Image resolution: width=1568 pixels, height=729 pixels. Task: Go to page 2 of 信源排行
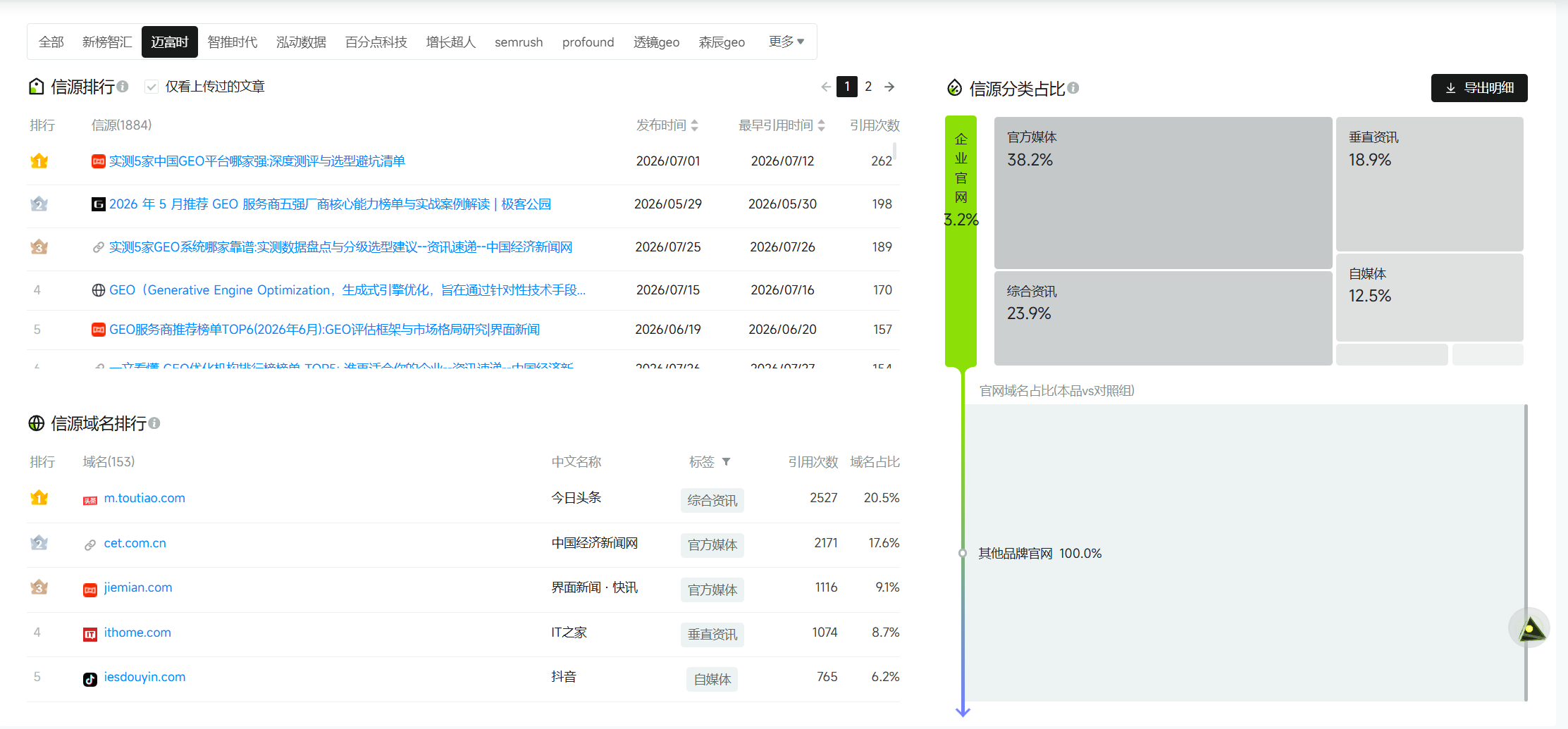(868, 87)
